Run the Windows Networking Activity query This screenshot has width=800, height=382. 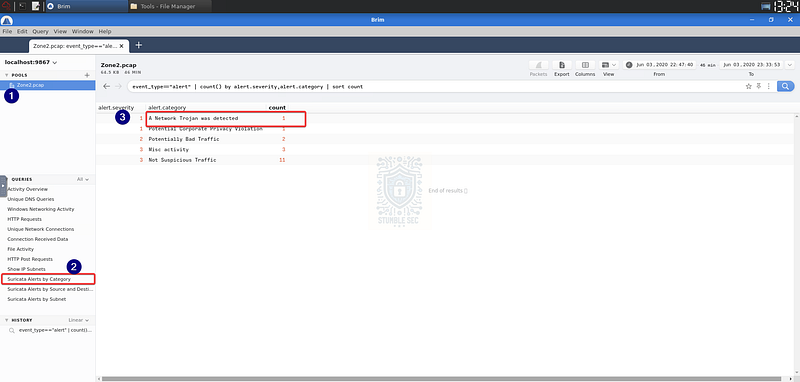tap(41, 209)
